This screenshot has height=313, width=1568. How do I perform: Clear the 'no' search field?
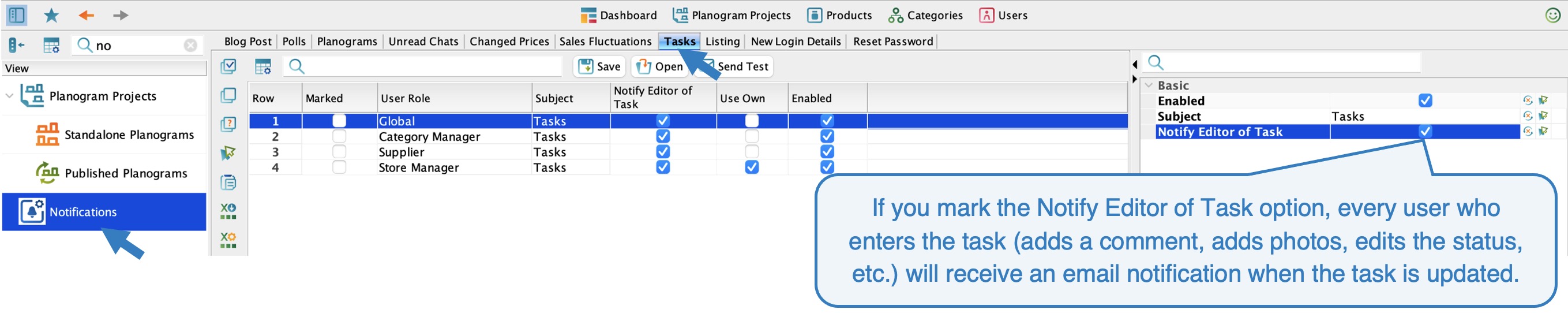(190, 45)
